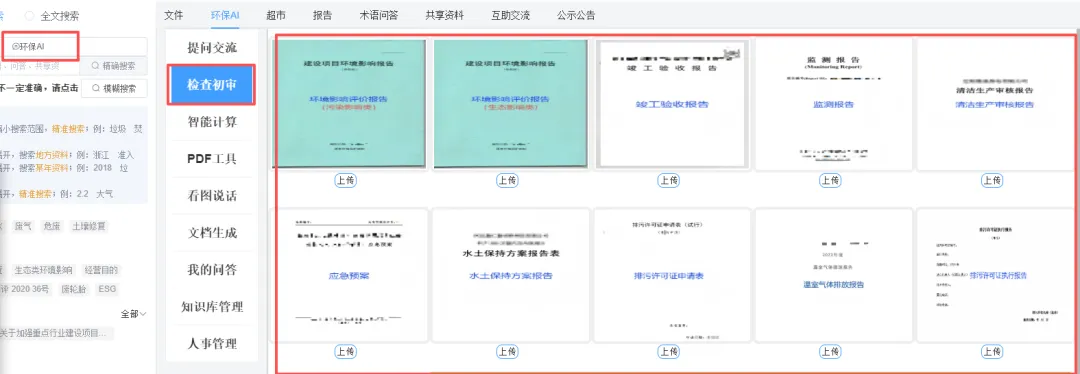The width and height of the screenshot is (1080, 374).
Task: Open the 互助交流 tab
Action: [x=510, y=15]
